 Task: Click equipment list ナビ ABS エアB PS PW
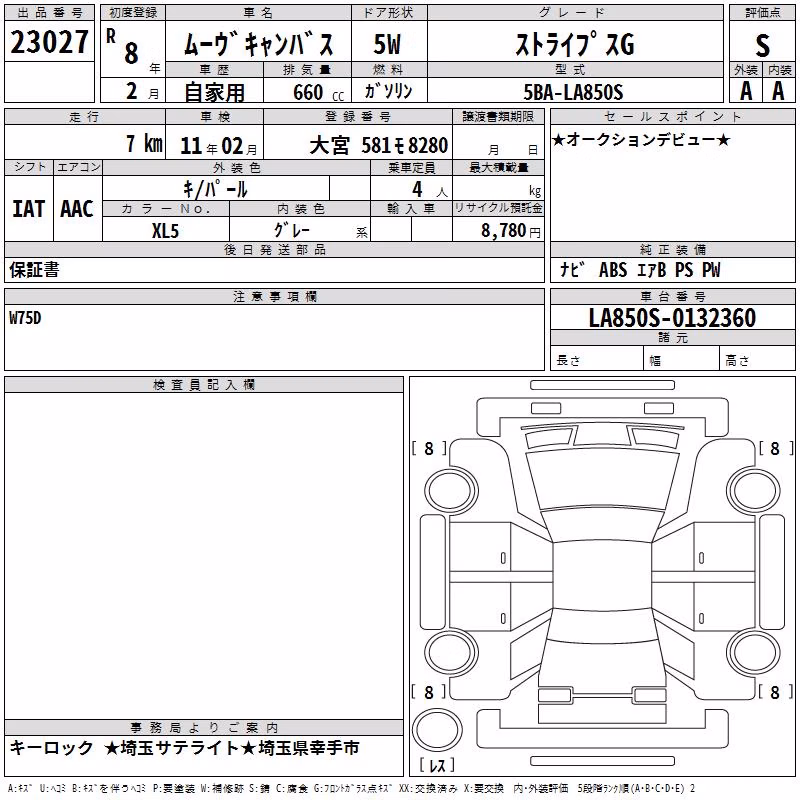pos(640,270)
